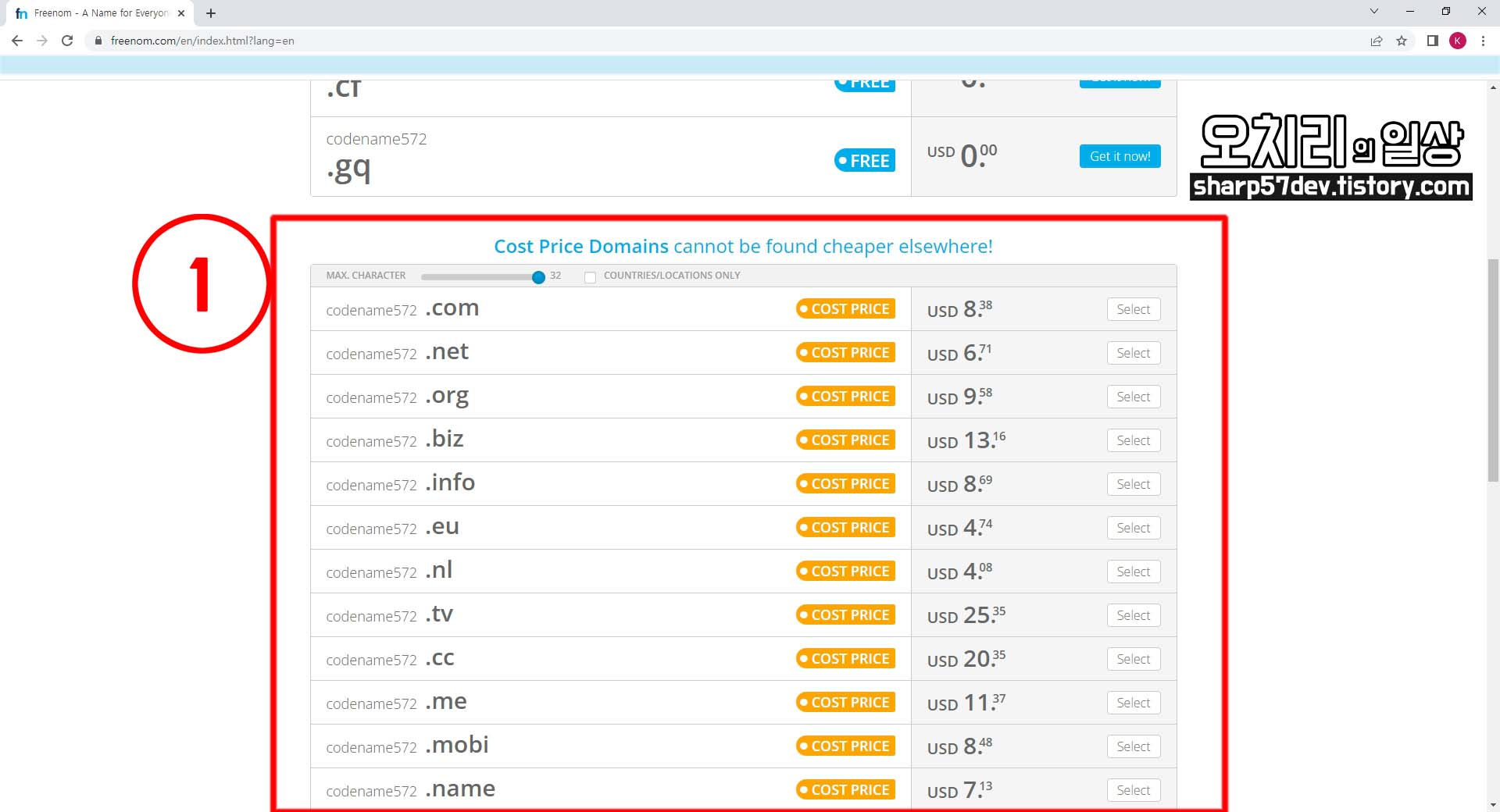Click the scrollbar down arrow
This screenshot has width=1500, height=812.
pyautogui.click(x=1493, y=805)
